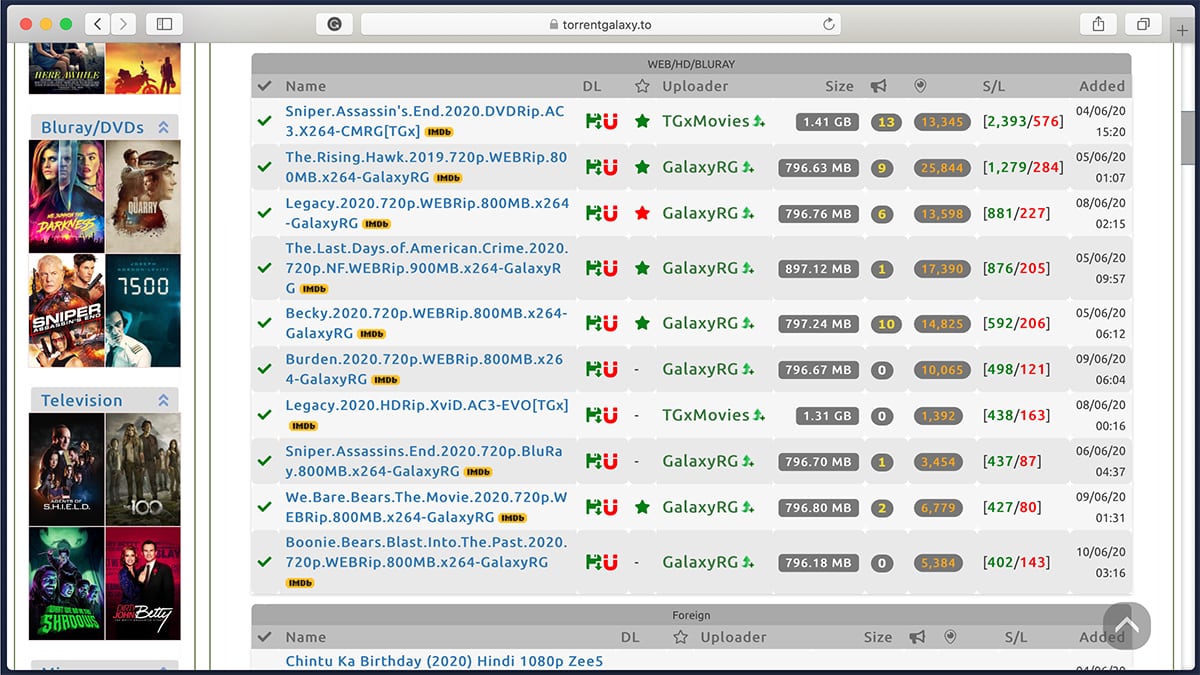
Task: Click the green star in We.Bare.Bears row
Action: pos(642,507)
